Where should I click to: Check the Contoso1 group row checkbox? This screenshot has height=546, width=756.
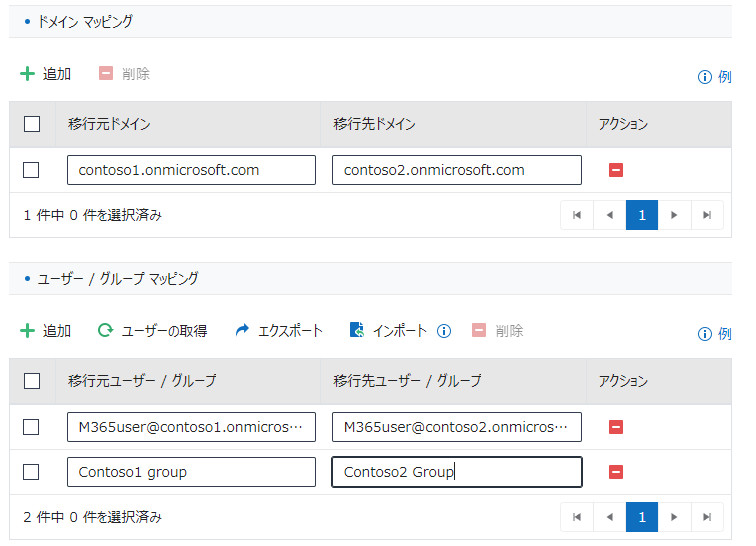tap(31, 472)
